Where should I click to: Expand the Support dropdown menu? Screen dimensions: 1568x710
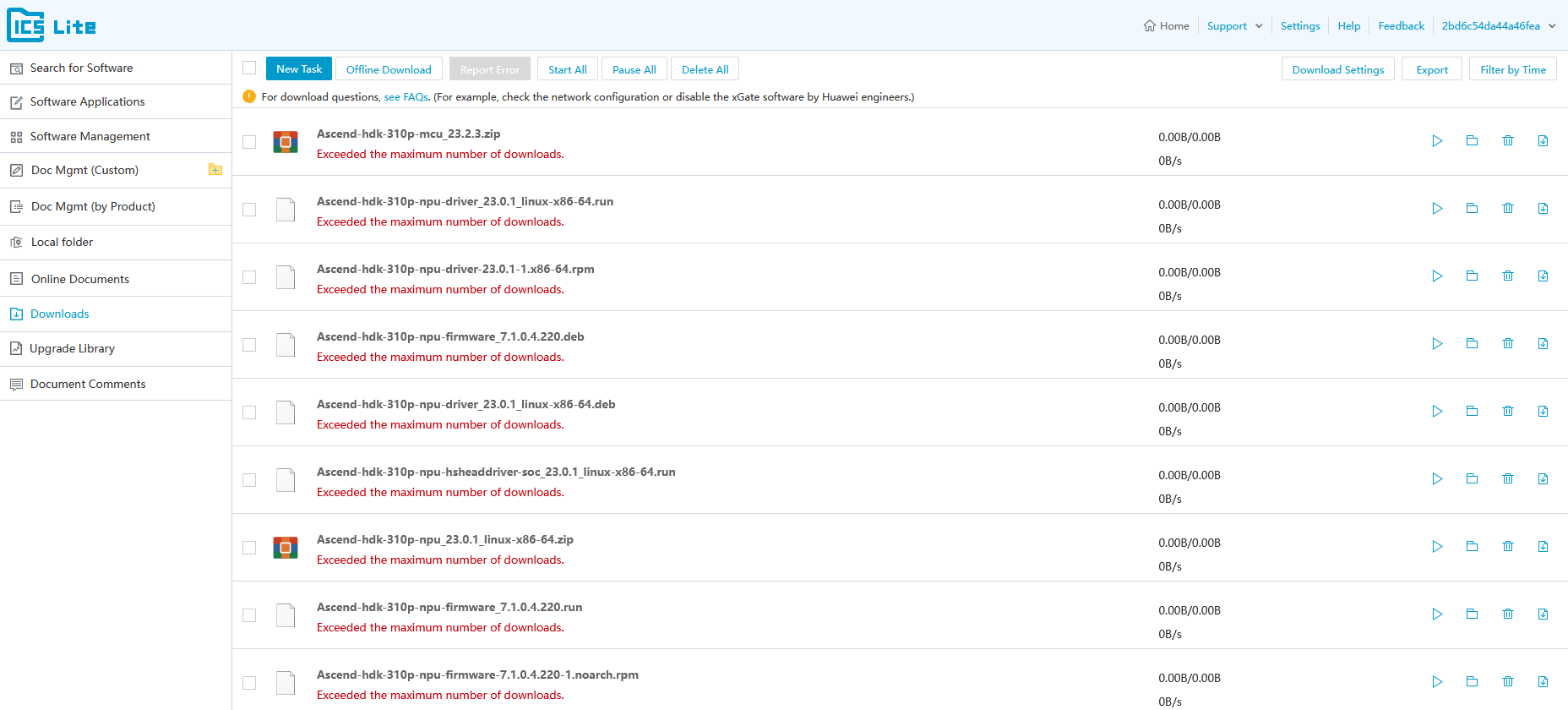click(1234, 26)
